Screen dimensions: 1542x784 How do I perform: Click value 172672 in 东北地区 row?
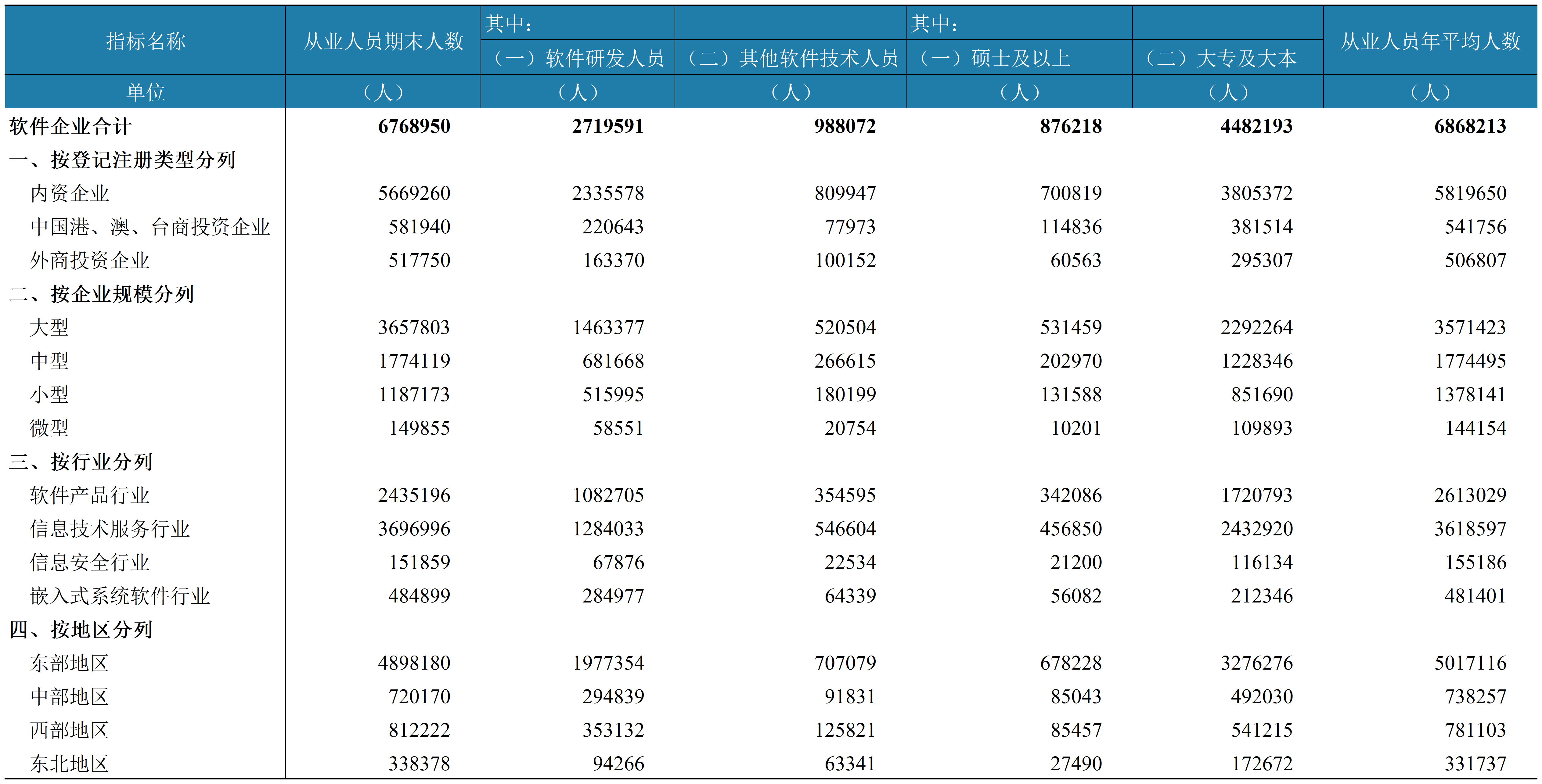click(x=1262, y=763)
